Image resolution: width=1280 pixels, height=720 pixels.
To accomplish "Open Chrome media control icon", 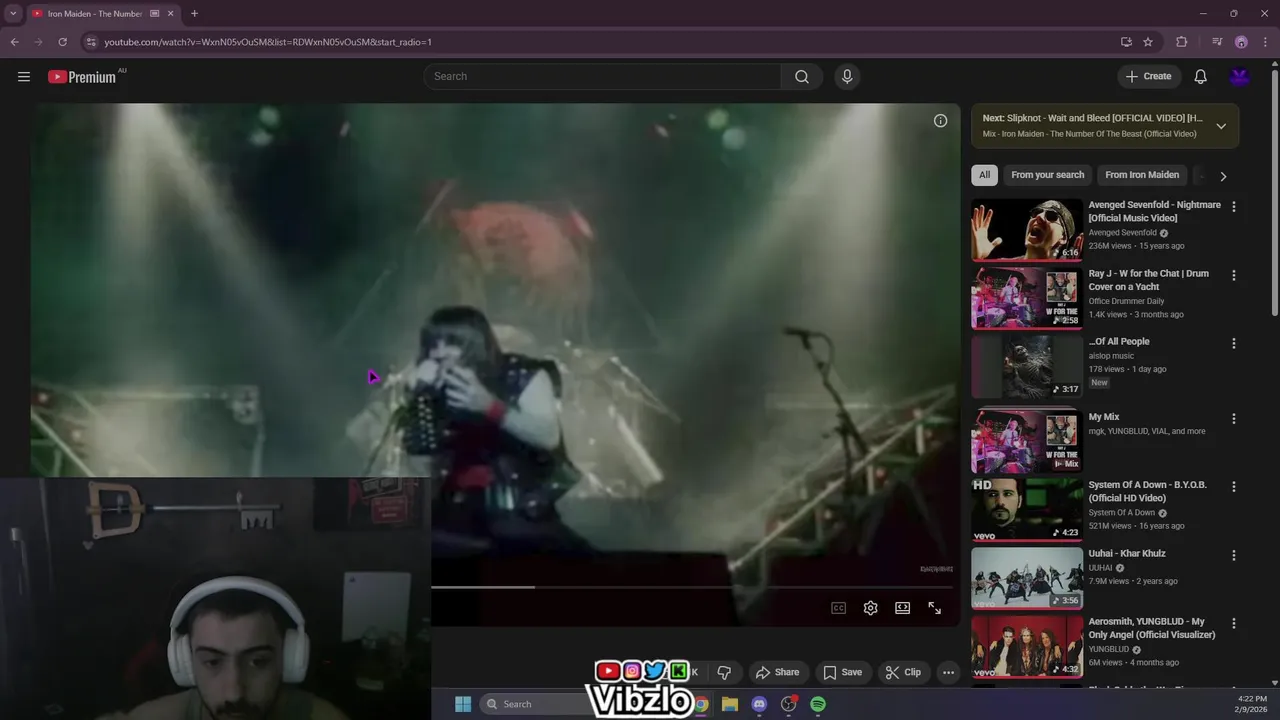I will [1217, 42].
